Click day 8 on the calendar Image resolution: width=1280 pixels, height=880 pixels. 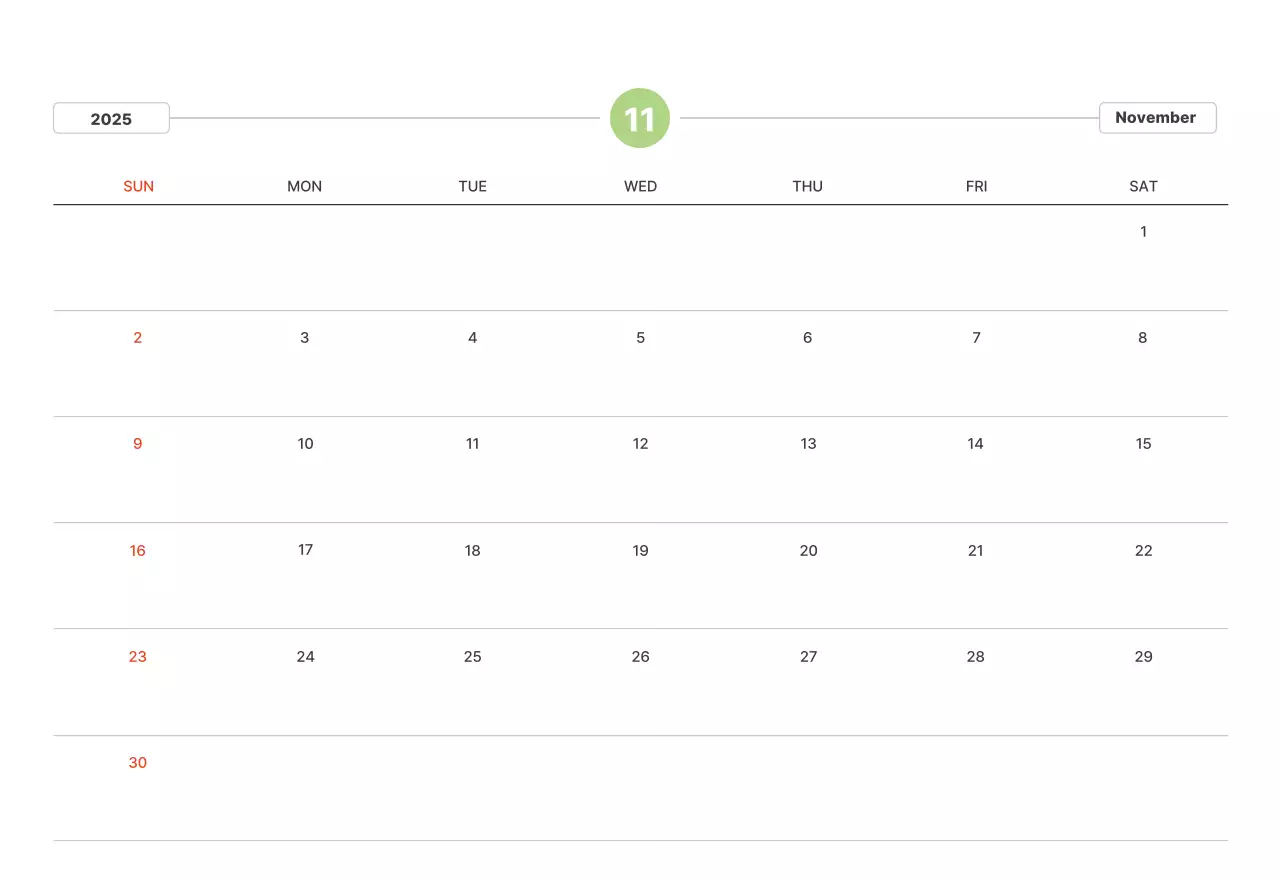coord(1143,338)
